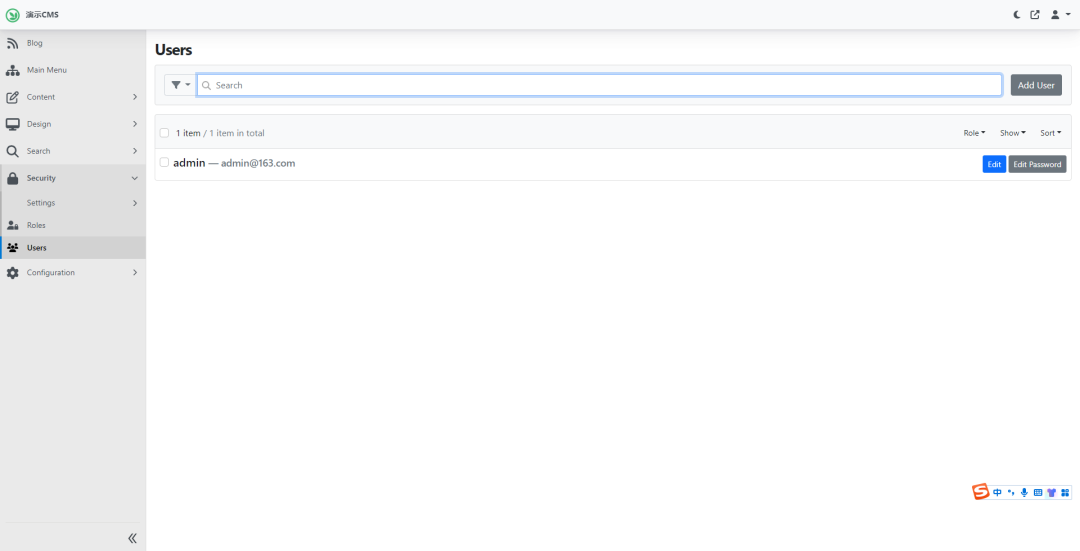Click the Blog RSS feed icon
This screenshot has height=551, width=1080.
tap(13, 43)
